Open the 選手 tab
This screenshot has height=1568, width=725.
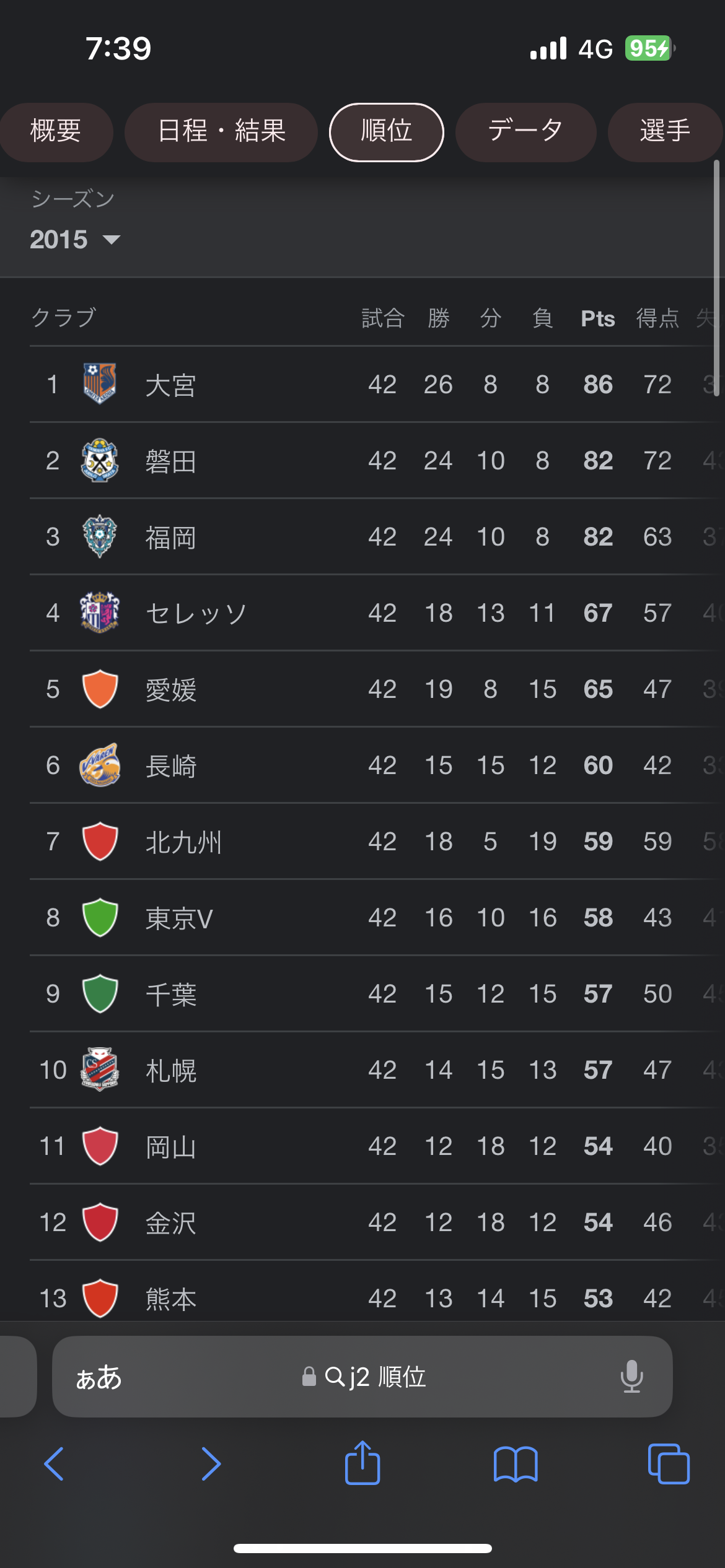(664, 131)
